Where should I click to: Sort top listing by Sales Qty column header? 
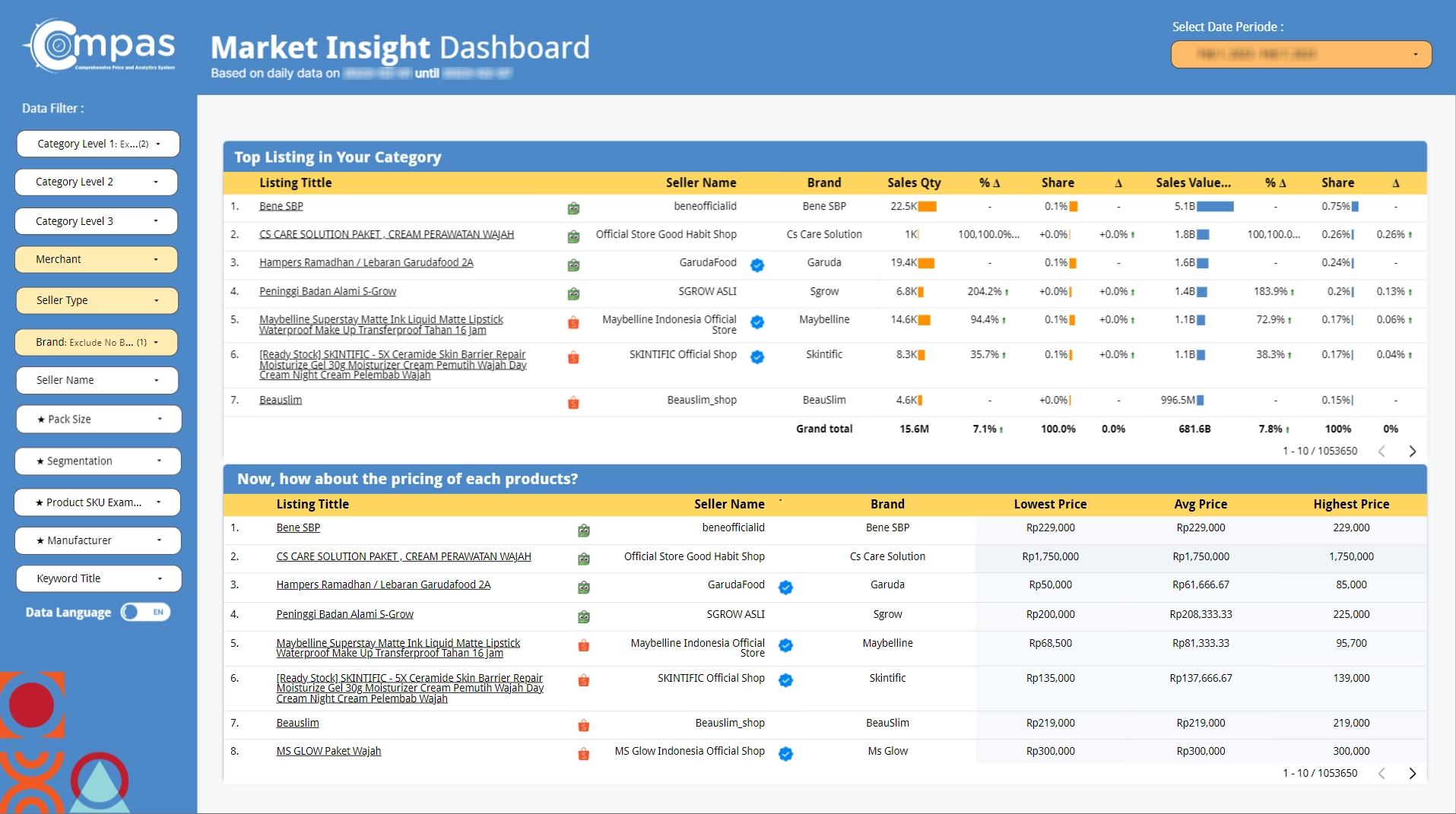[914, 182]
